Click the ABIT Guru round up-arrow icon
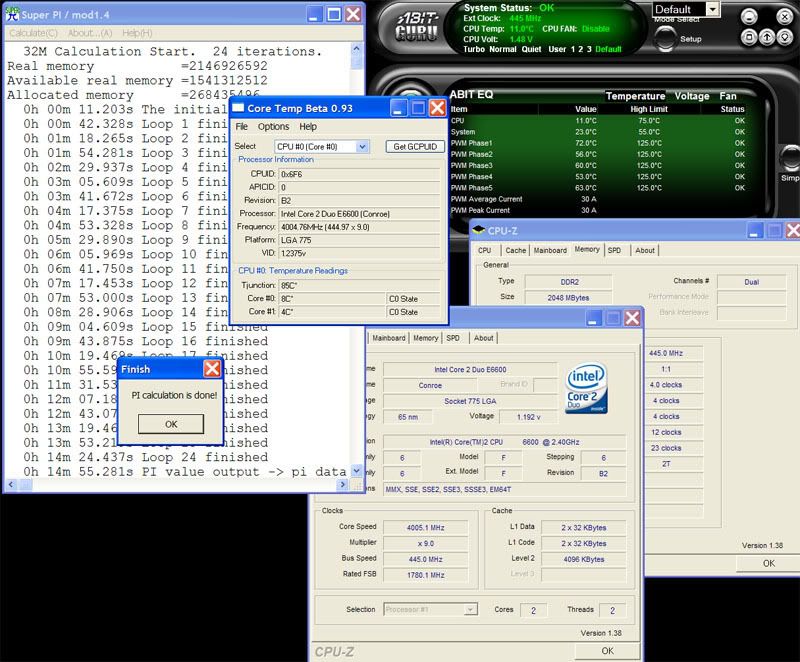 767,37
